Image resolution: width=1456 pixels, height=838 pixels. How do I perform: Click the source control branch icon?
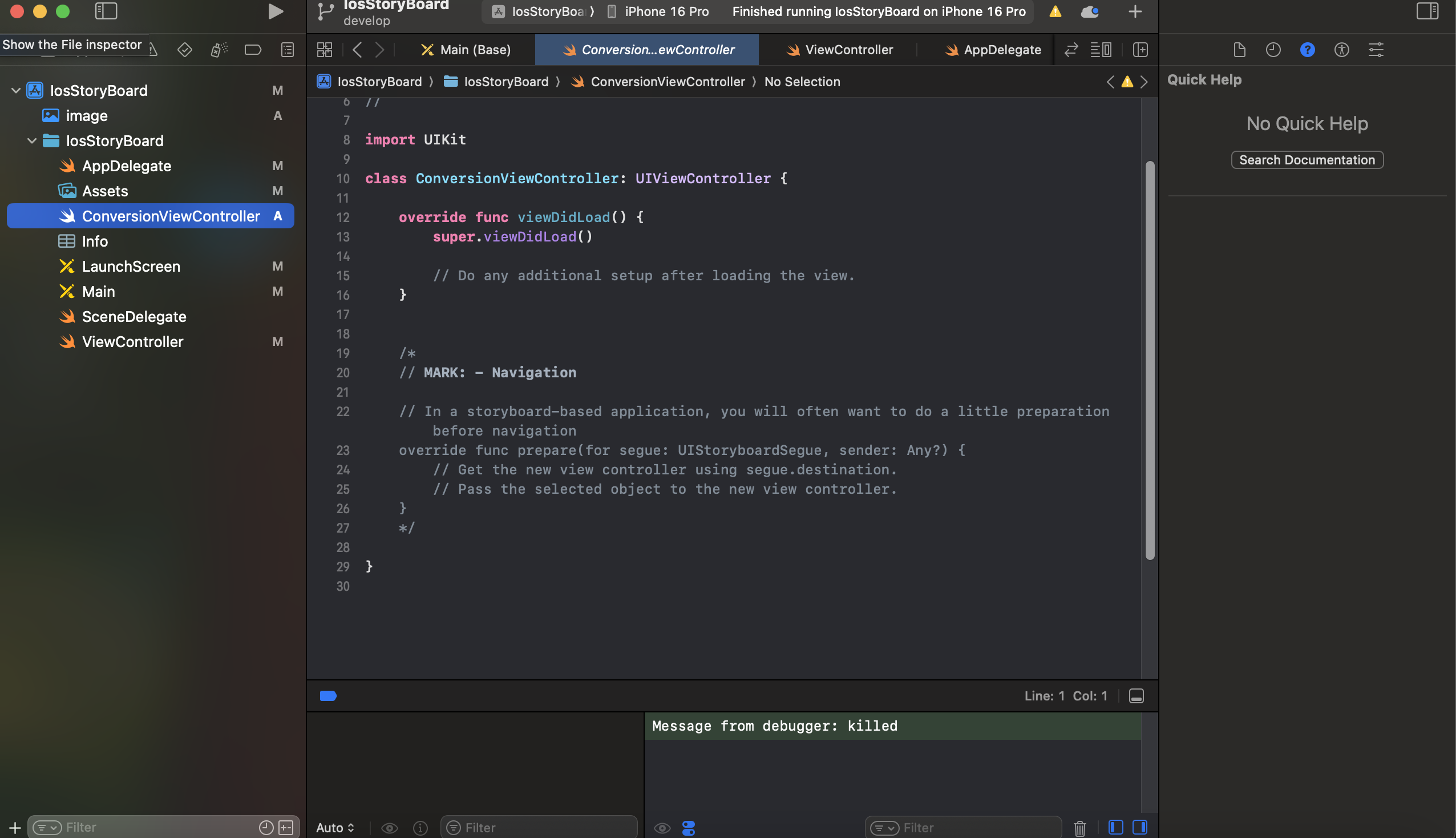pos(325,12)
